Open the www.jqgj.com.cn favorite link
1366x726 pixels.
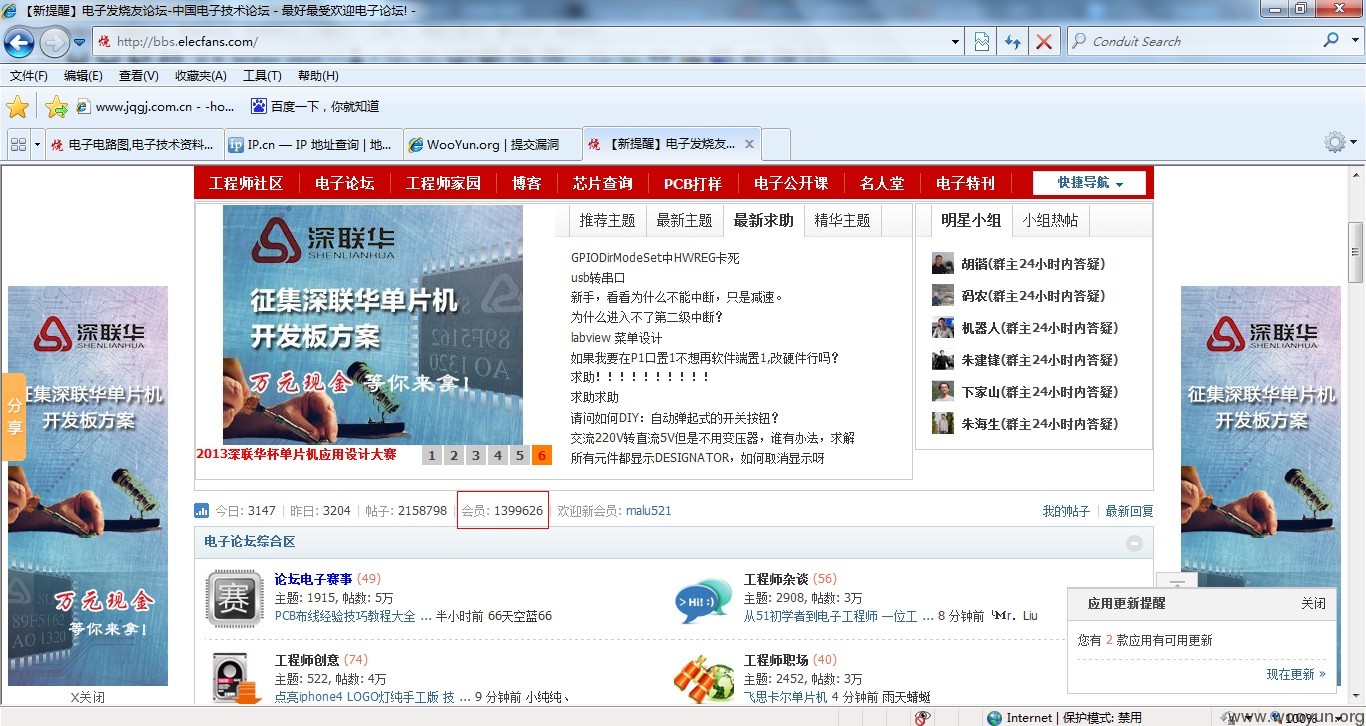[x=155, y=107]
